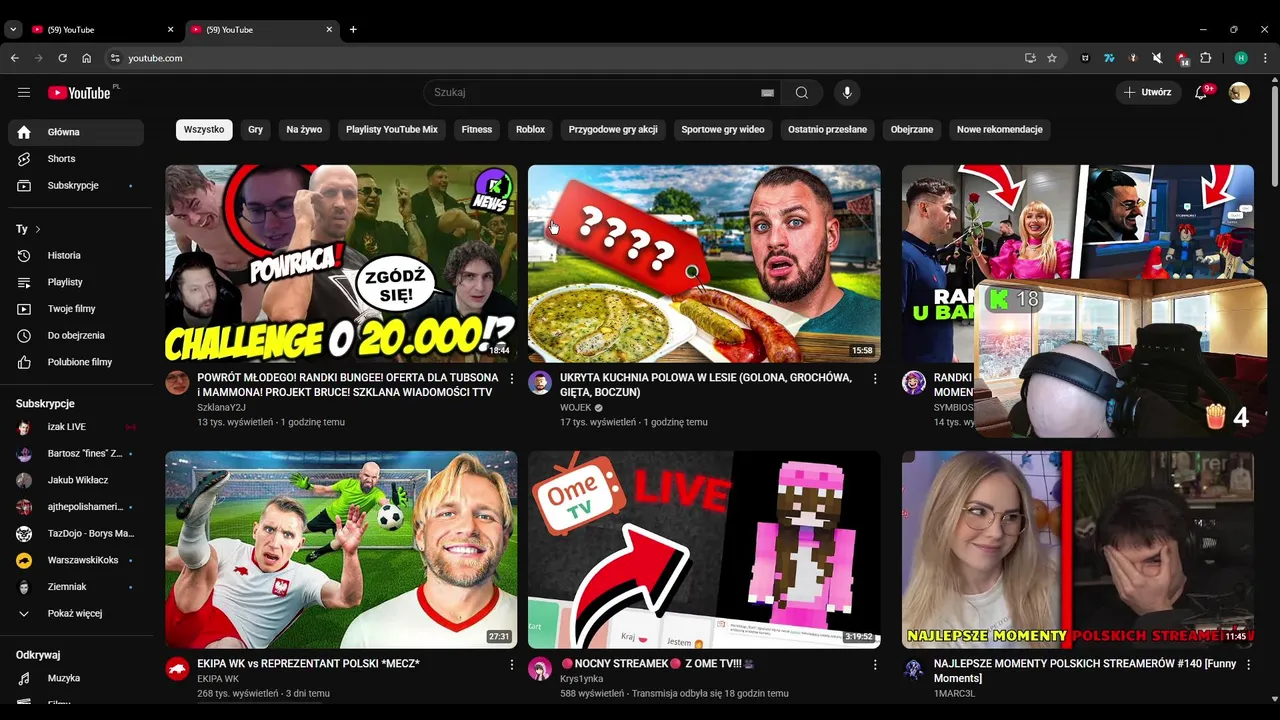Select the Obejrzane filter chip
The width and height of the screenshot is (1280, 720).
[x=912, y=129]
